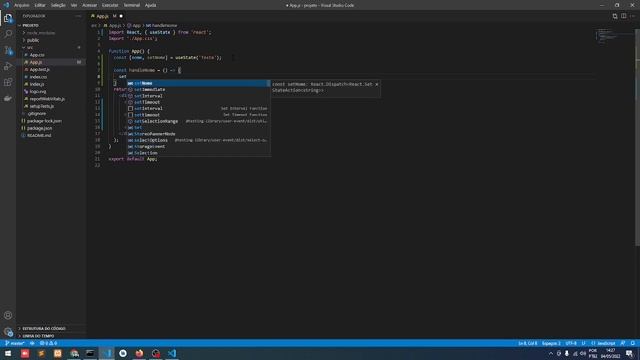Click the unsaved dot on App.js tab

pyautogui.click(x=121, y=16)
